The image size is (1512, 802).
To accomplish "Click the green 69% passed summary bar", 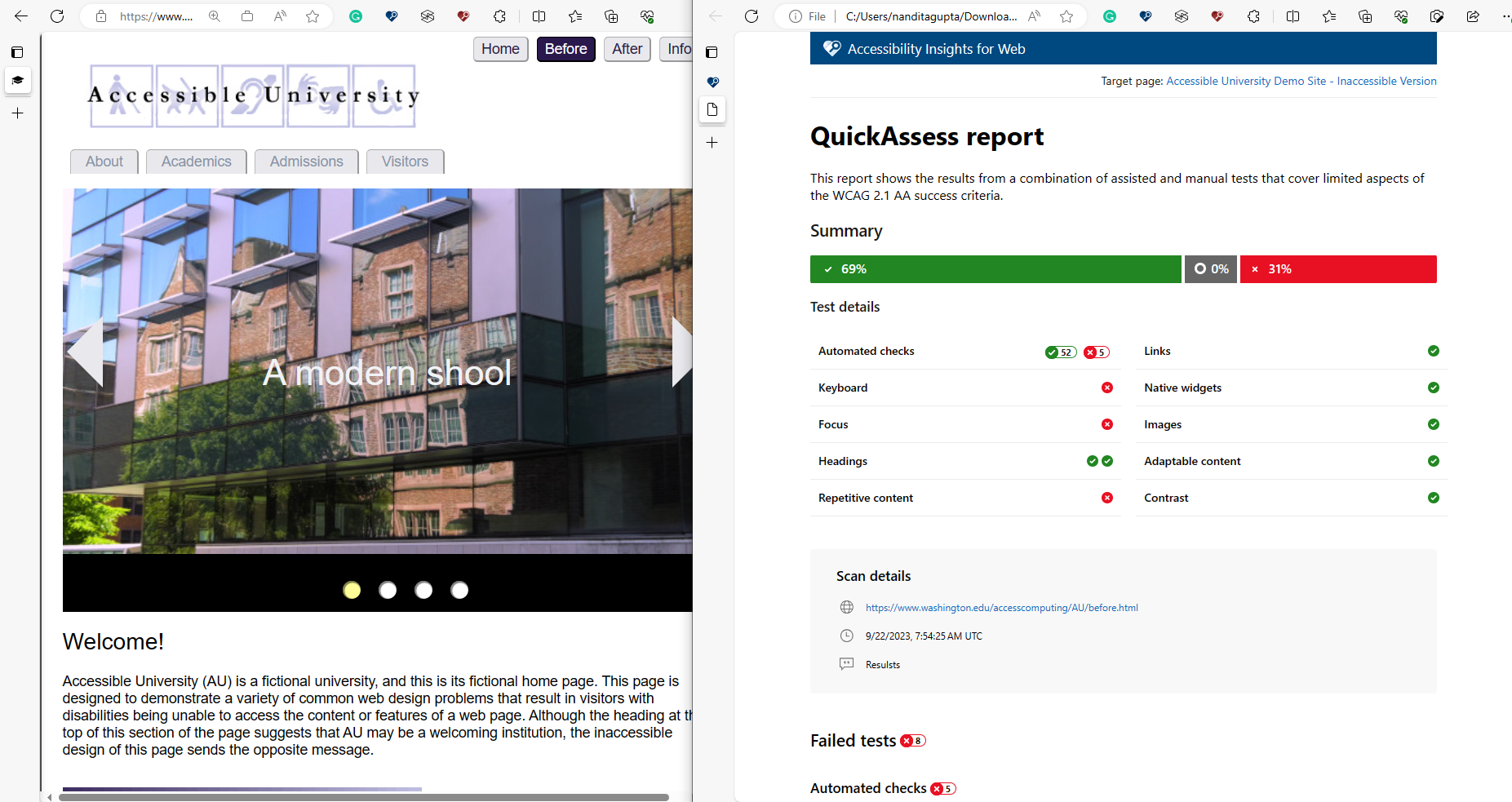I will coord(995,269).
